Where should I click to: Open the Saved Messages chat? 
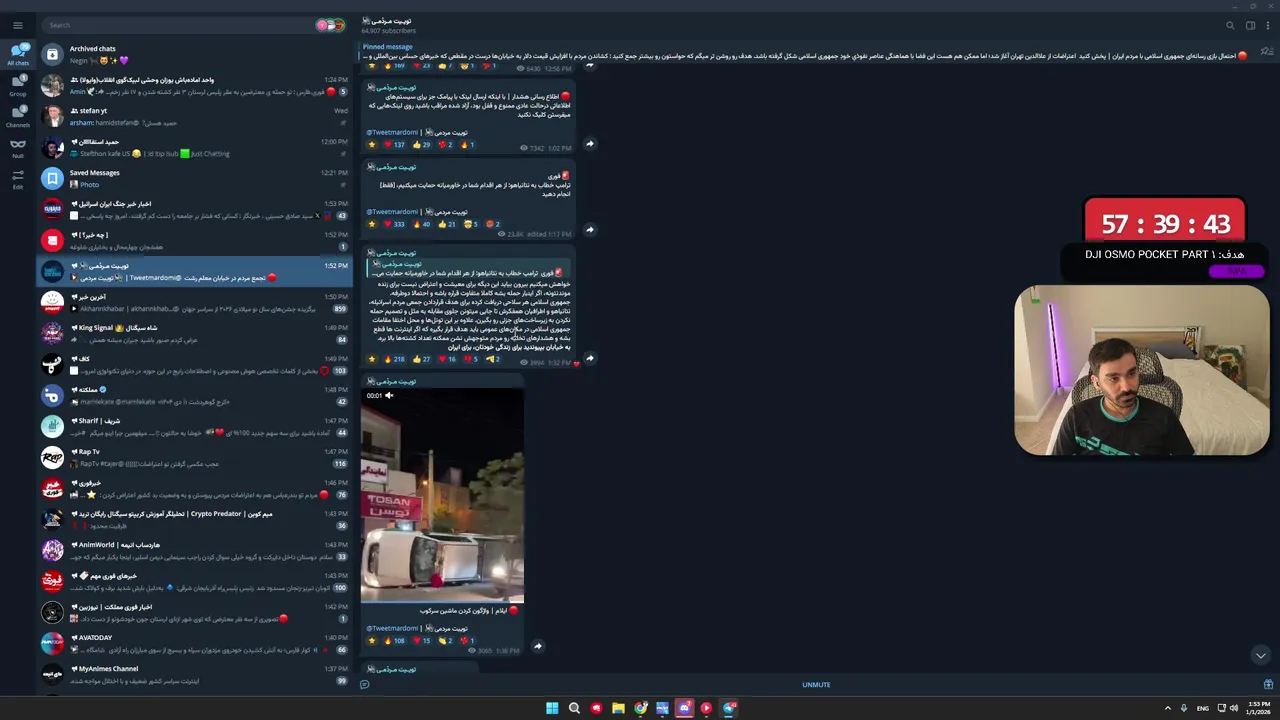(x=195, y=178)
